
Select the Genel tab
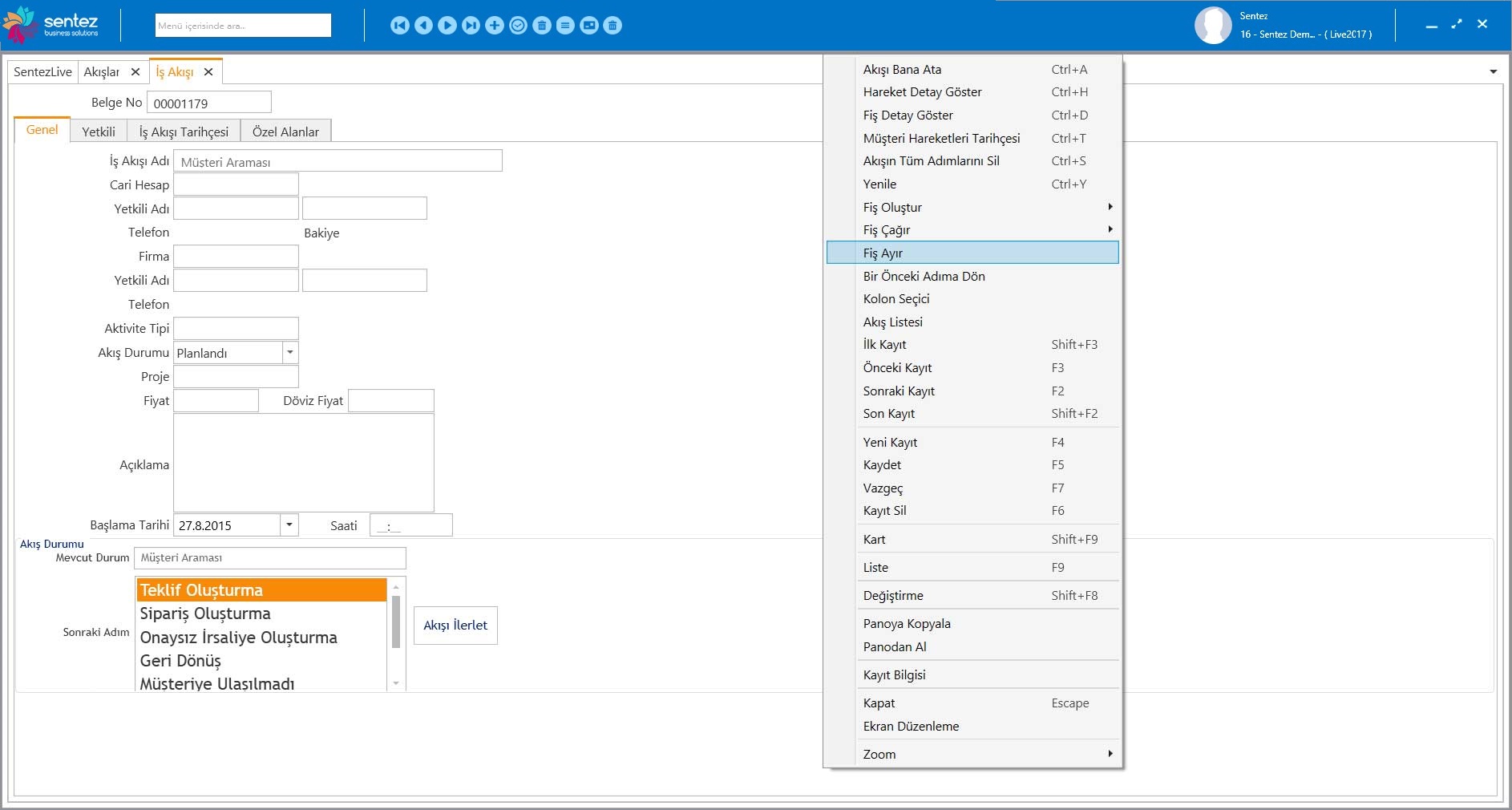click(x=42, y=130)
